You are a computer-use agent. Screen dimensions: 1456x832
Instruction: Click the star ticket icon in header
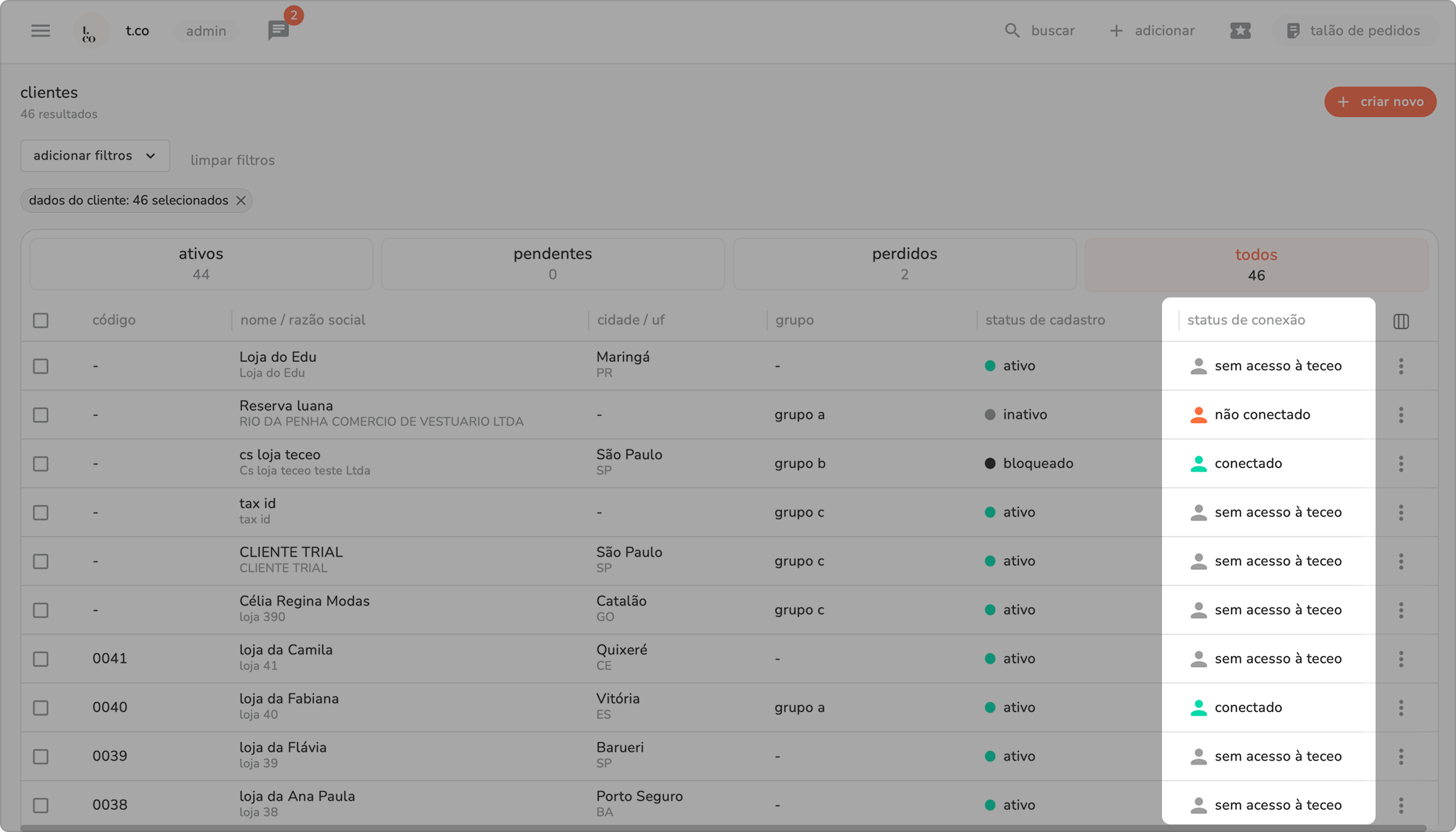(x=1240, y=31)
